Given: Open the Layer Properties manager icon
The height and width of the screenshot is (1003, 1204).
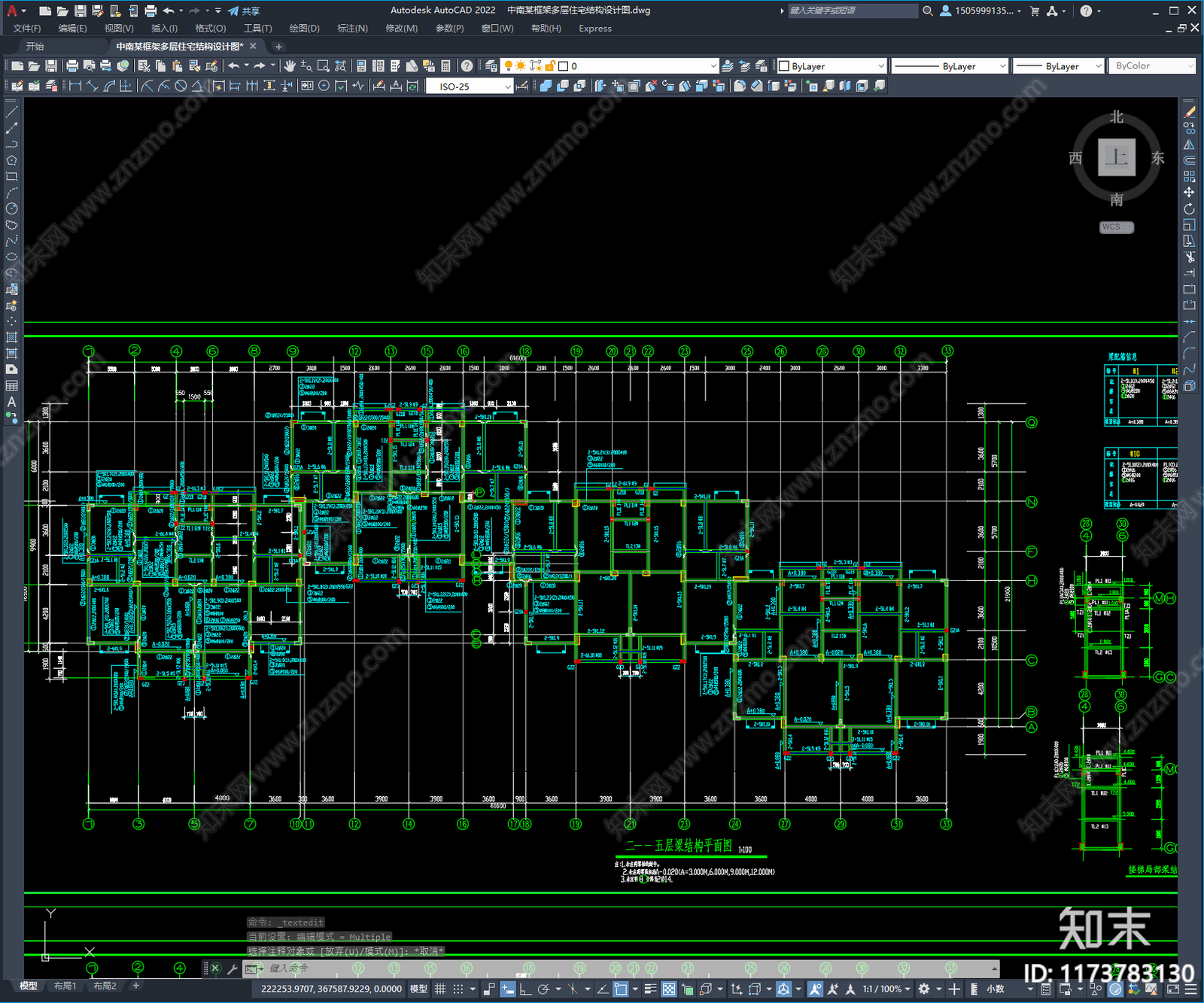Looking at the screenshot, I should tap(491, 66).
